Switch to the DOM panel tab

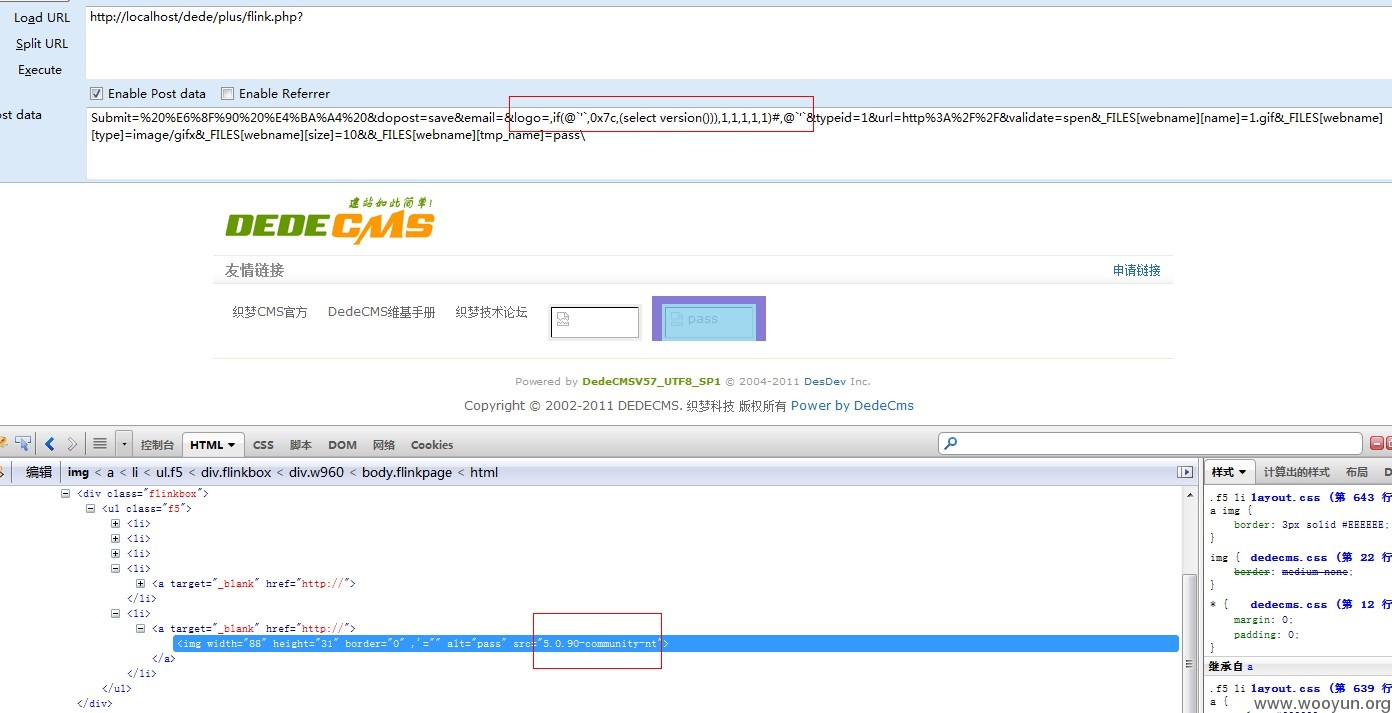click(342, 445)
